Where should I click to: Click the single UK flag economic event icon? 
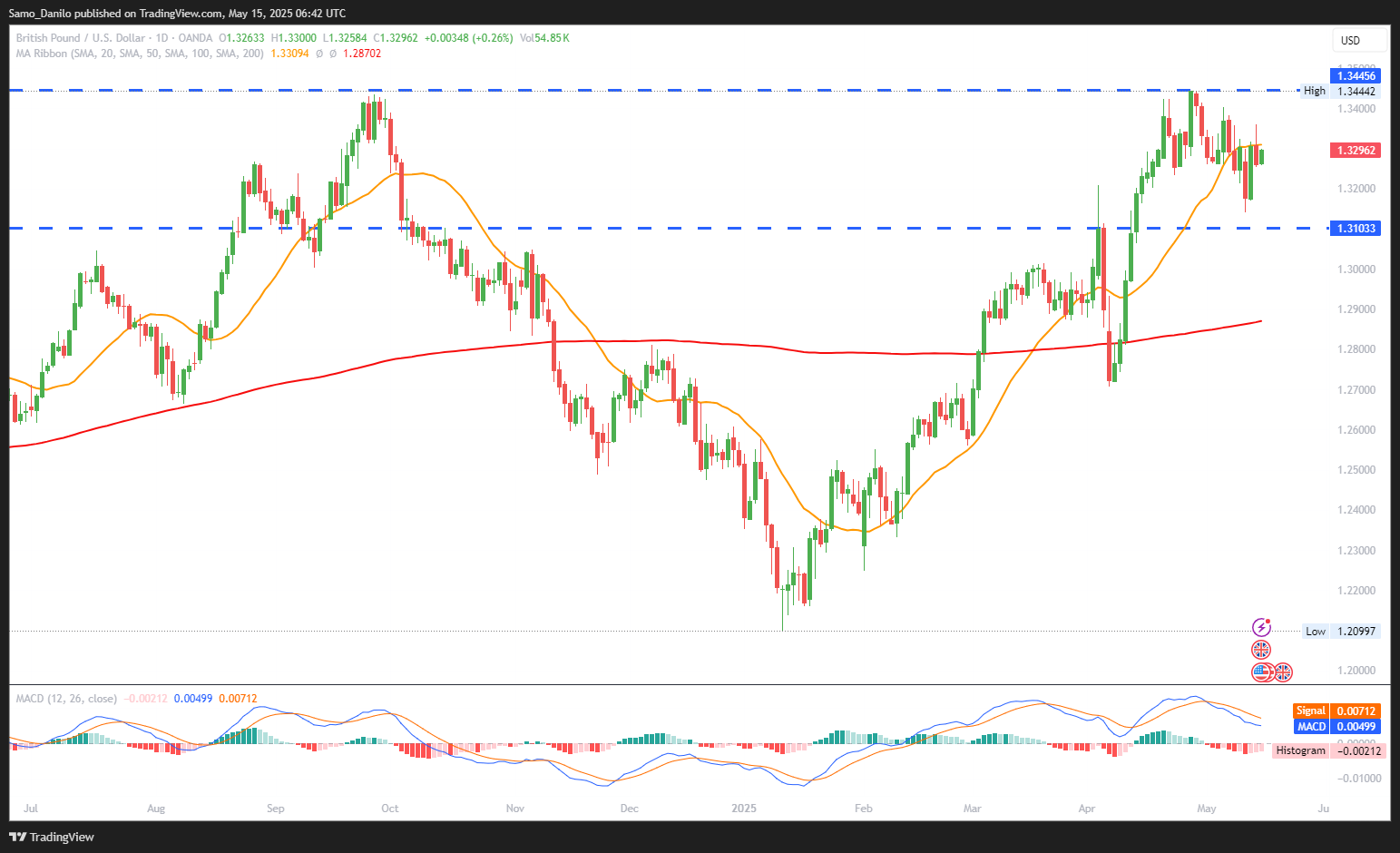tap(1261, 650)
